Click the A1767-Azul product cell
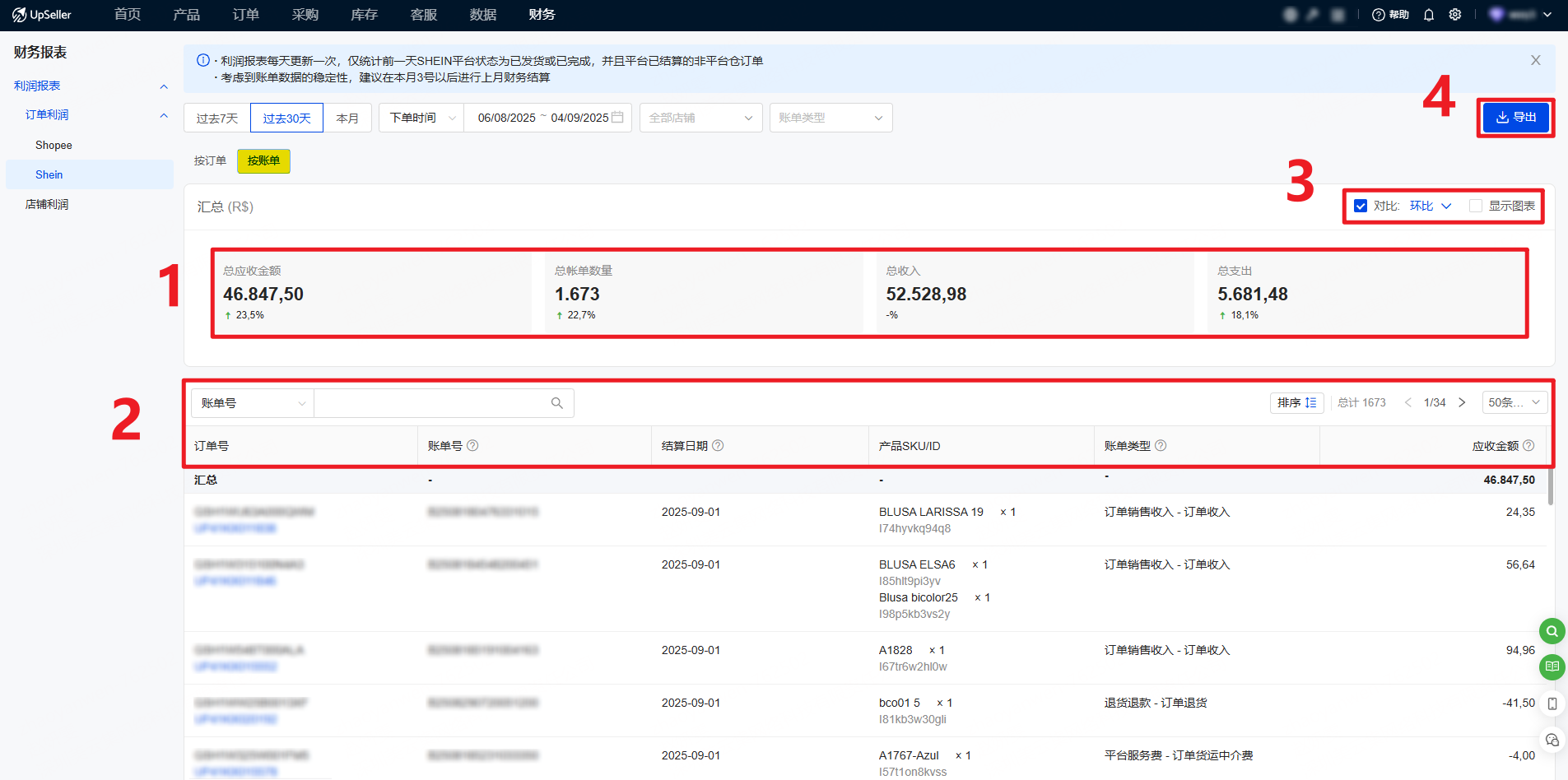This screenshot has width=1568, height=780. 909,755
